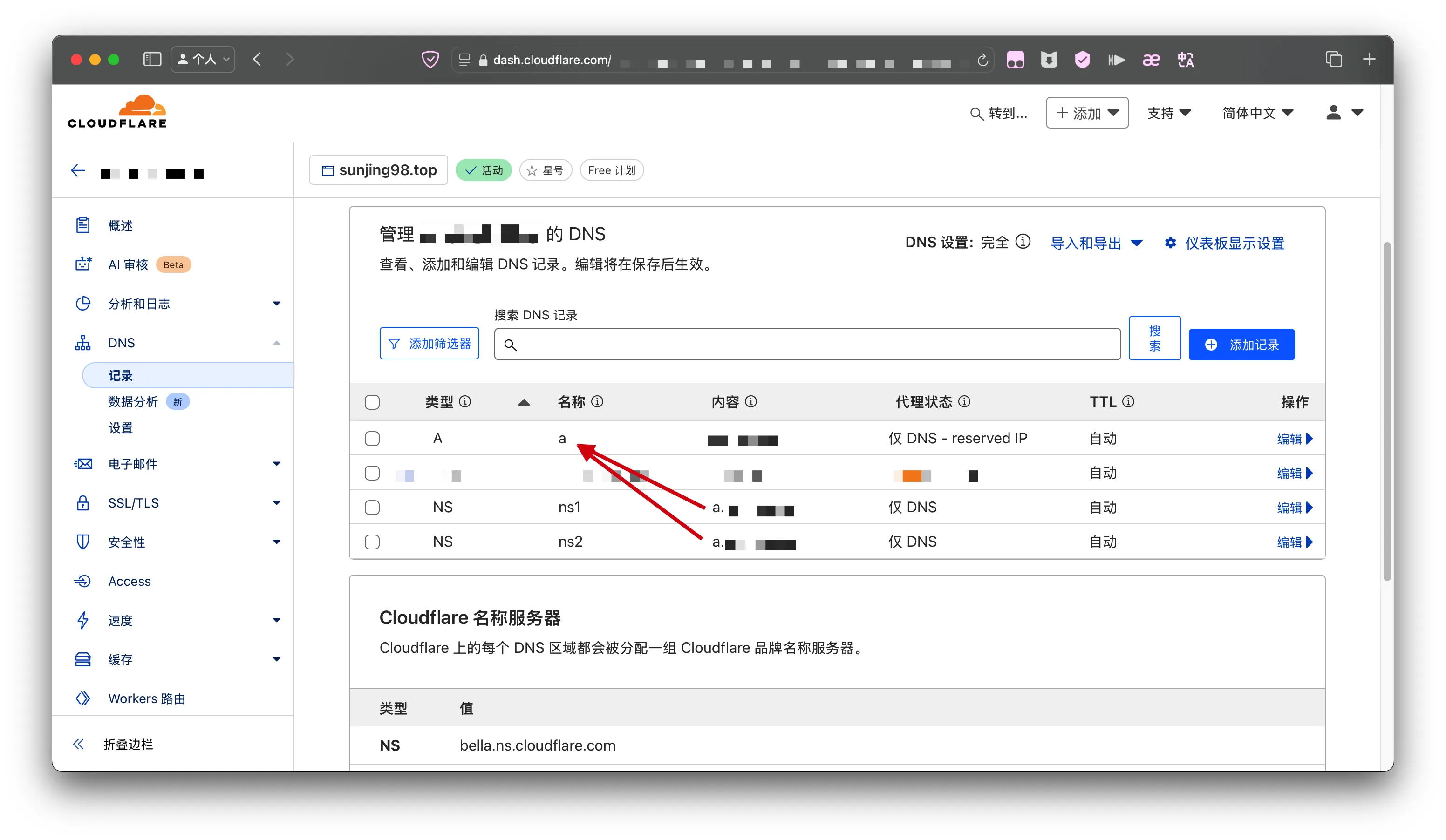Click DNS settings info circle icon

1023,242
